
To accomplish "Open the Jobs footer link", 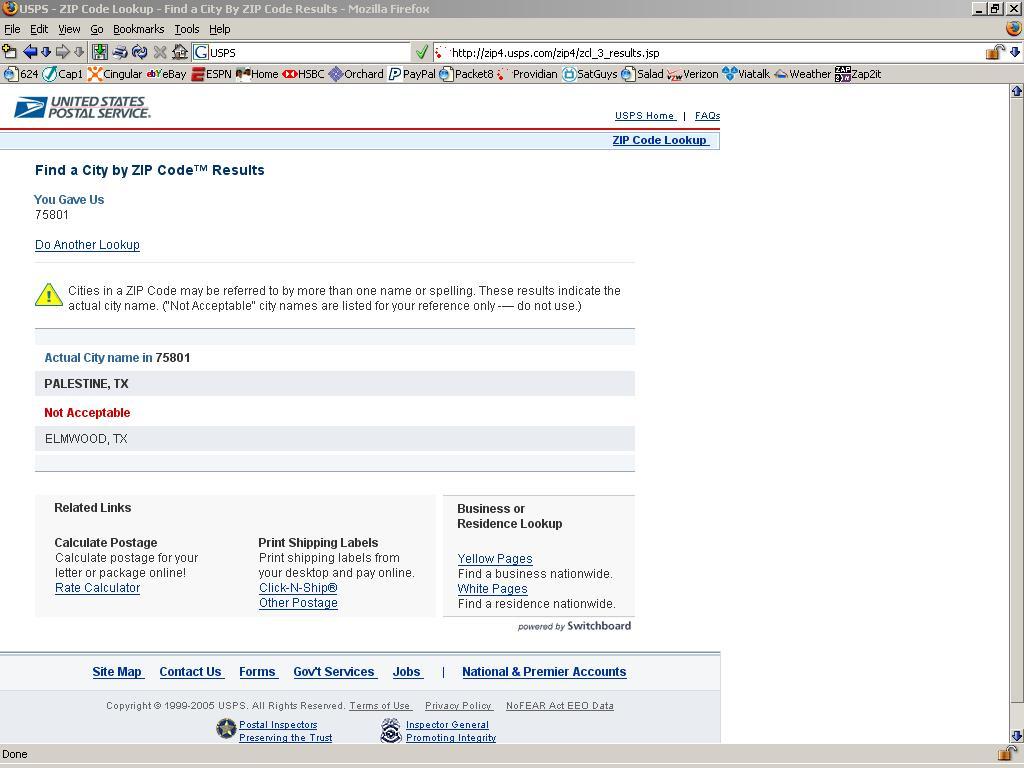I will coord(407,672).
